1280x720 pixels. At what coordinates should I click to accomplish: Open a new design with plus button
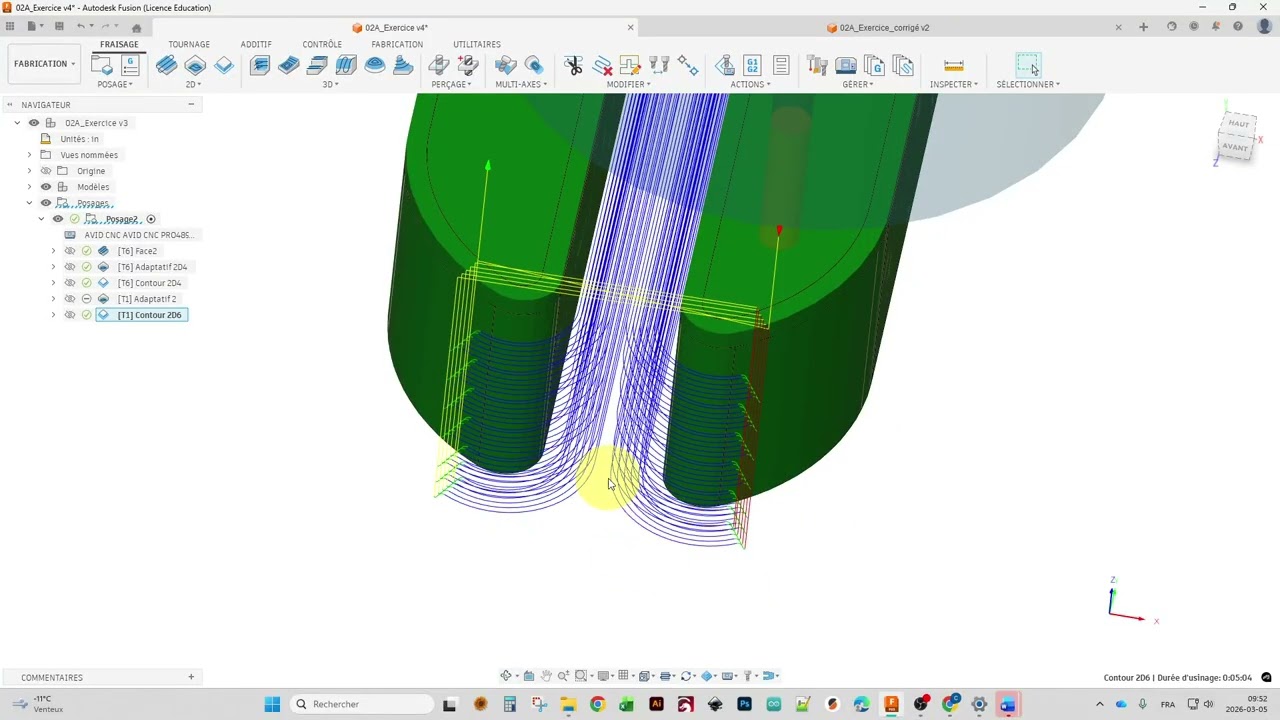point(1143,27)
